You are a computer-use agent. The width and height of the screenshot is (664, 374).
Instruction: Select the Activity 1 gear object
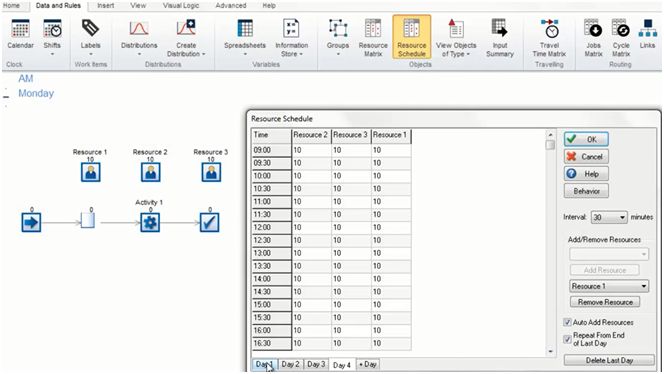point(150,222)
